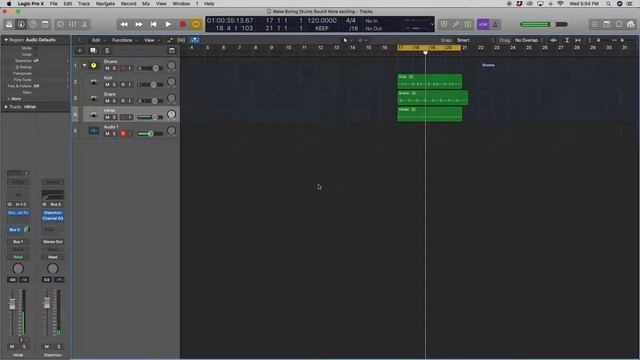Go to beginning transport button
Screen dimensions: 640x360
(153, 24)
